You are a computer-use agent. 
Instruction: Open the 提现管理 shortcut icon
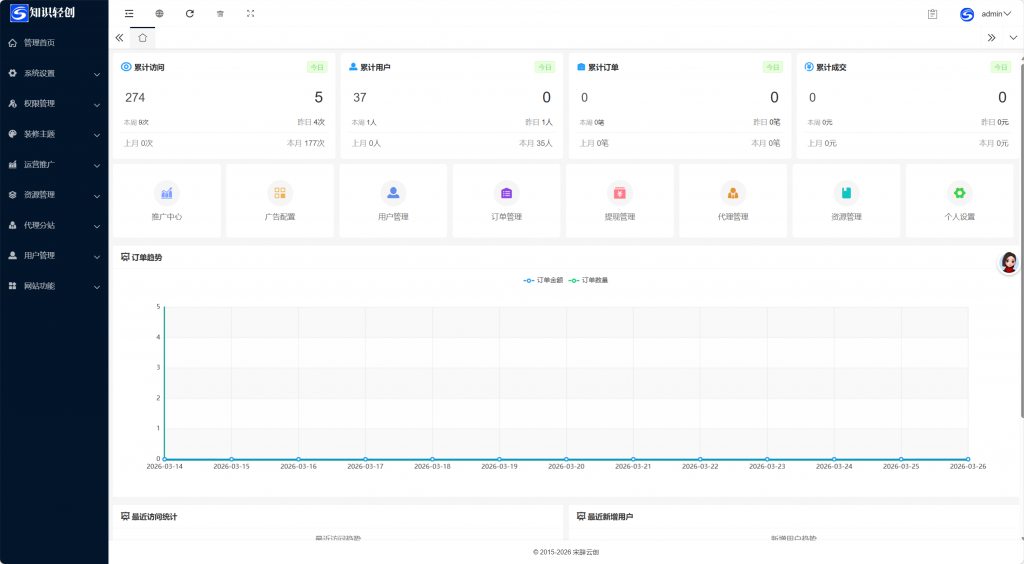click(x=619, y=193)
